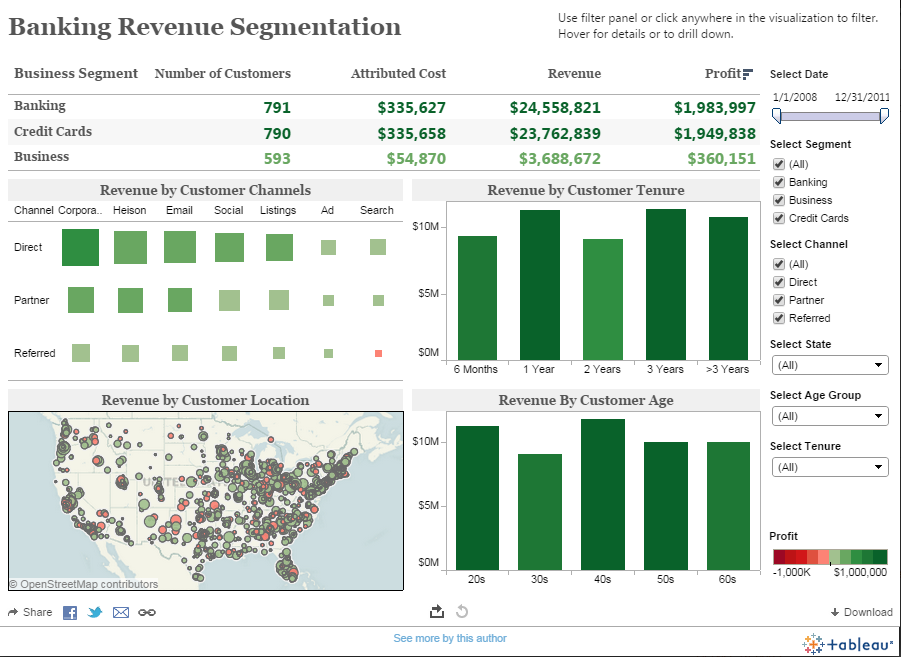Uncheck the Referred channel checkbox
Viewport: 901px width, 657px height.
pyautogui.click(x=779, y=318)
